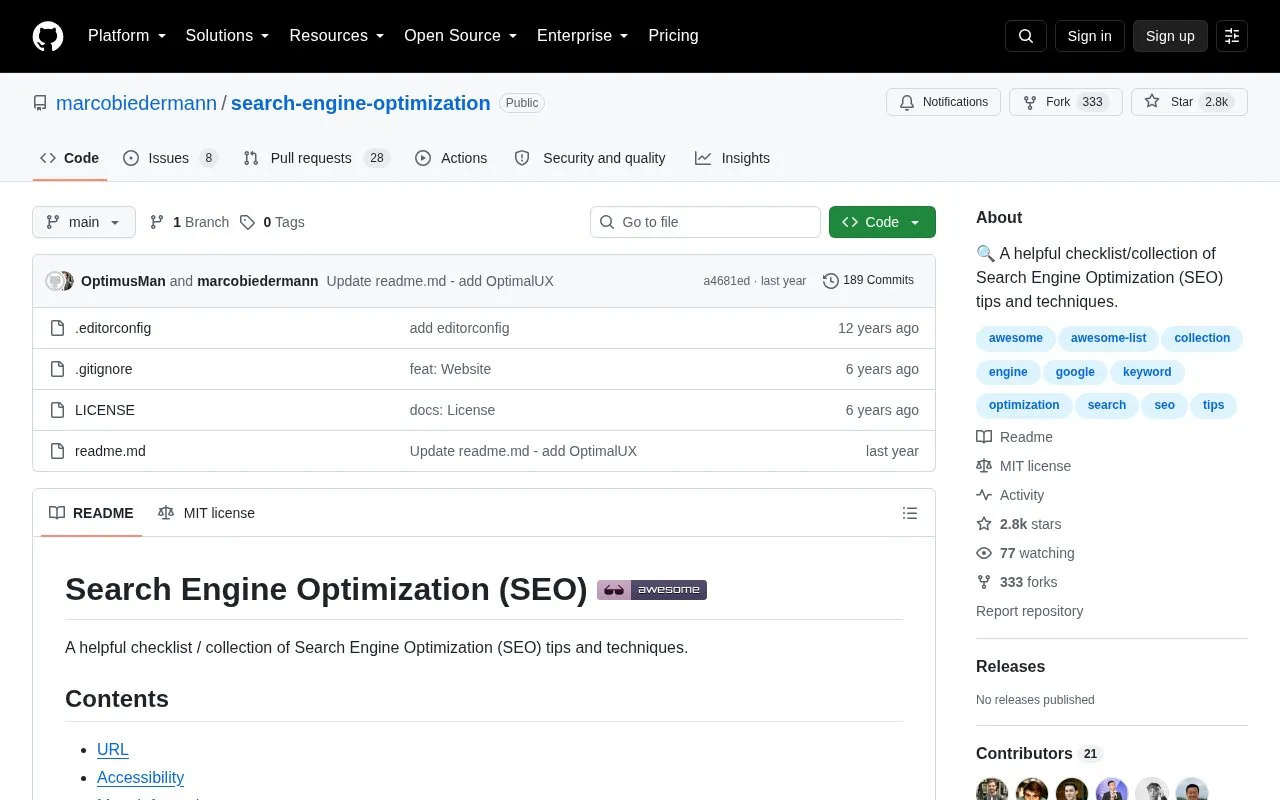The width and height of the screenshot is (1280, 800).
Task: Open the main branch selector dropdown
Action: (x=84, y=222)
